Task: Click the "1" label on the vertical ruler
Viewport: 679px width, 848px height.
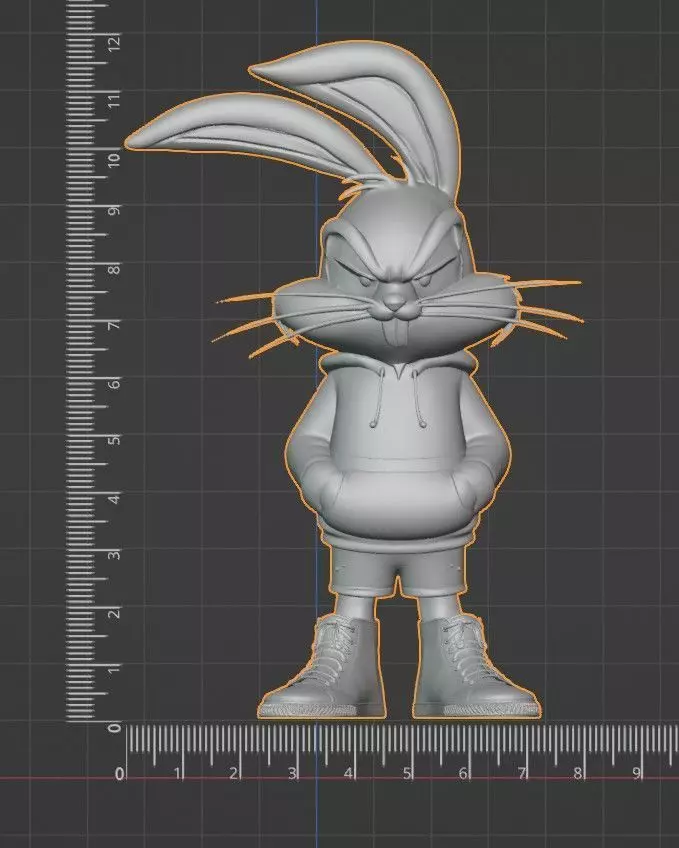Action: pos(115,670)
